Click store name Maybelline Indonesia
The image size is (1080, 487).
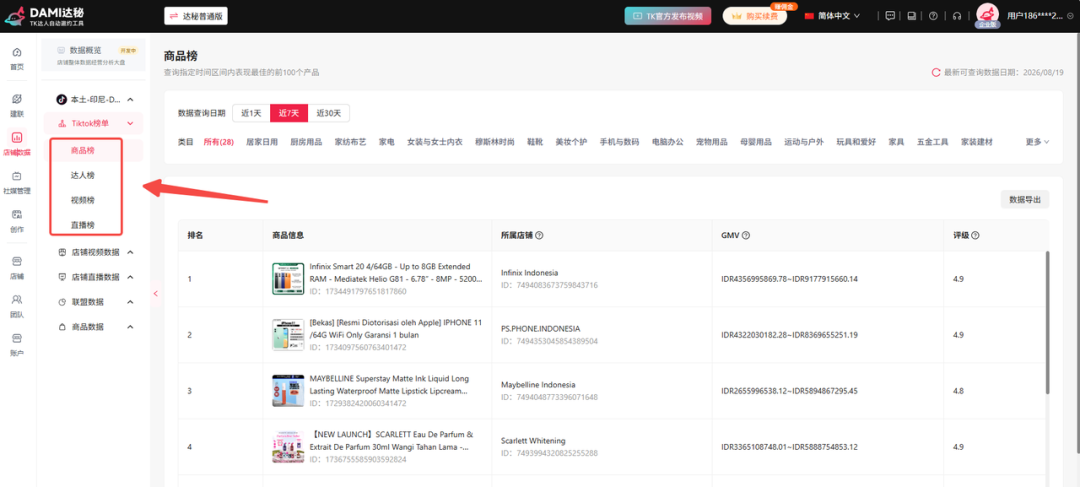(538, 384)
